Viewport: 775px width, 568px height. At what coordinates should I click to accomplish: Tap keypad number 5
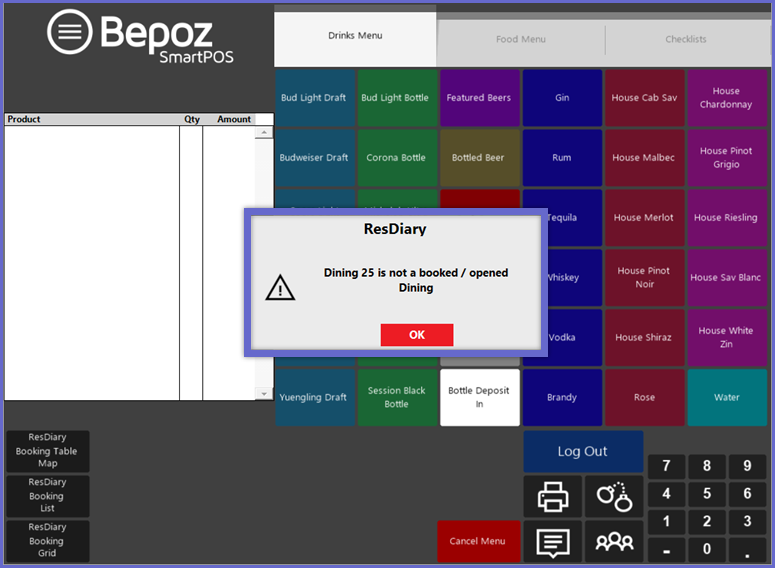point(707,494)
